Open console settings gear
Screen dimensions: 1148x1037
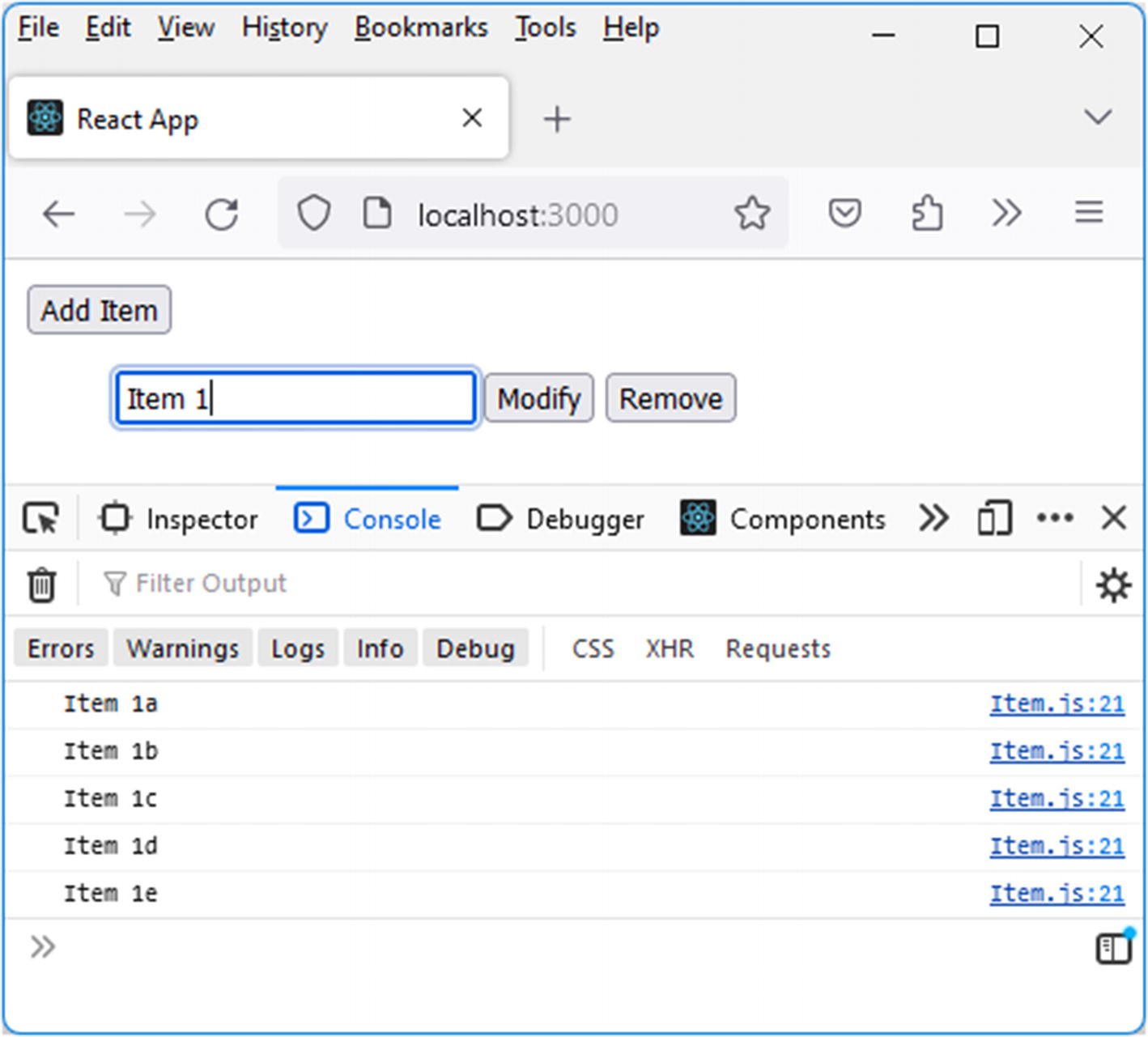(x=1113, y=584)
